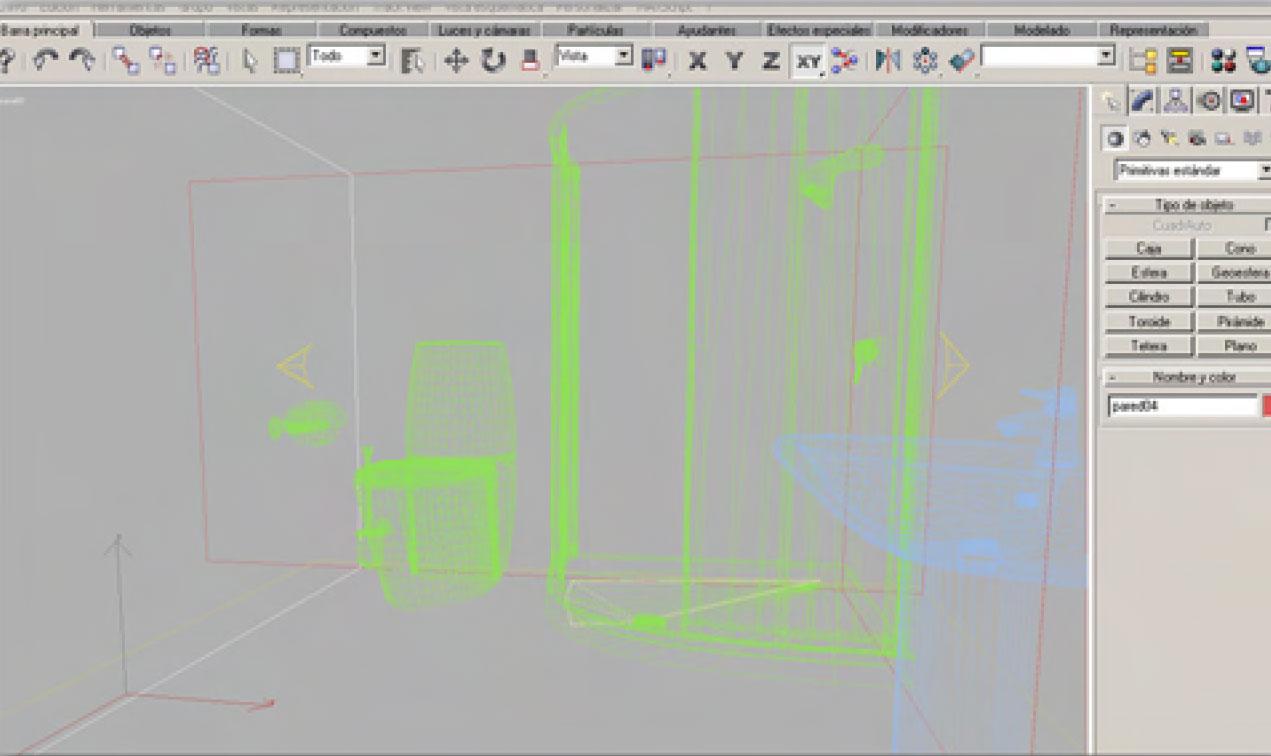Open the Primitivas estándar category dropdown
The image size is (1271, 756).
1264,171
